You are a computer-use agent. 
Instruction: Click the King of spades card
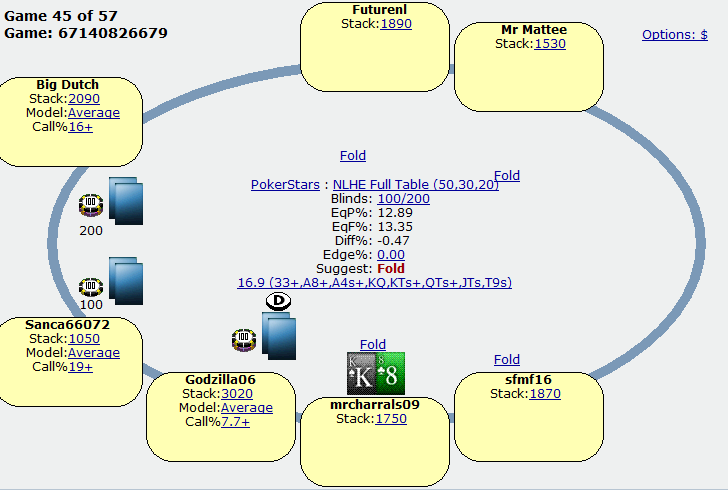[x=361, y=373]
